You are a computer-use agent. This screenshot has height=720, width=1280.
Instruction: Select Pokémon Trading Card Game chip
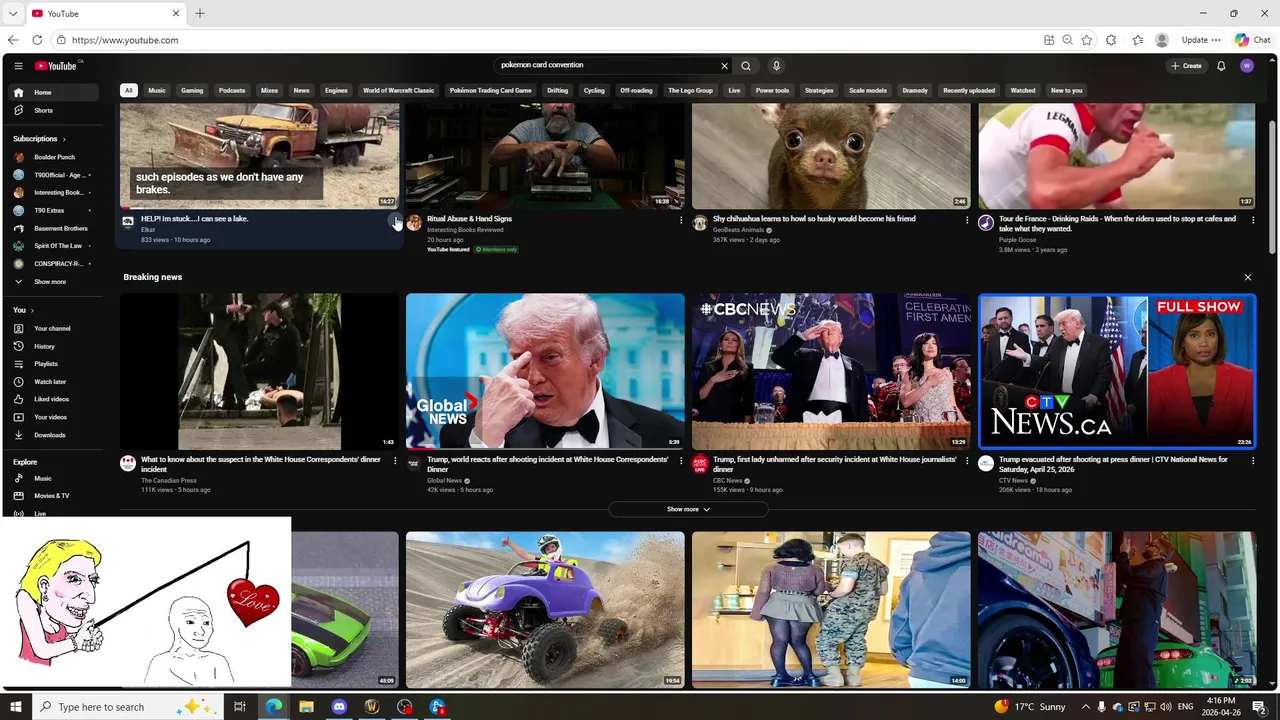click(491, 90)
